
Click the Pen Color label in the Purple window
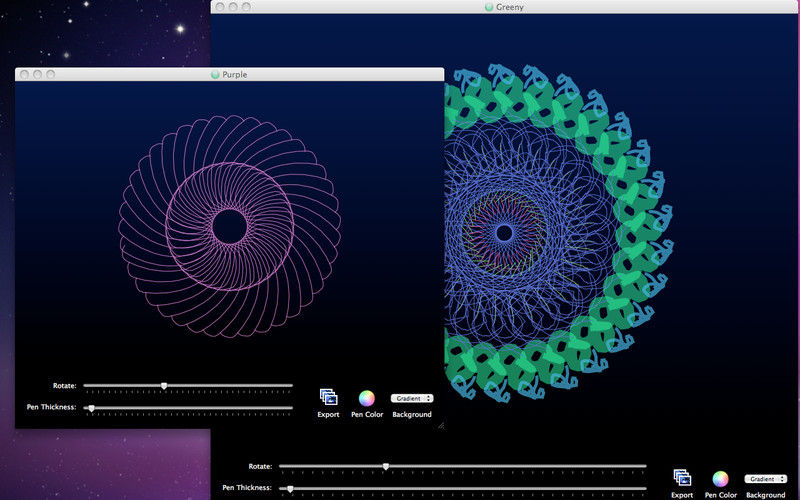pos(367,414)
